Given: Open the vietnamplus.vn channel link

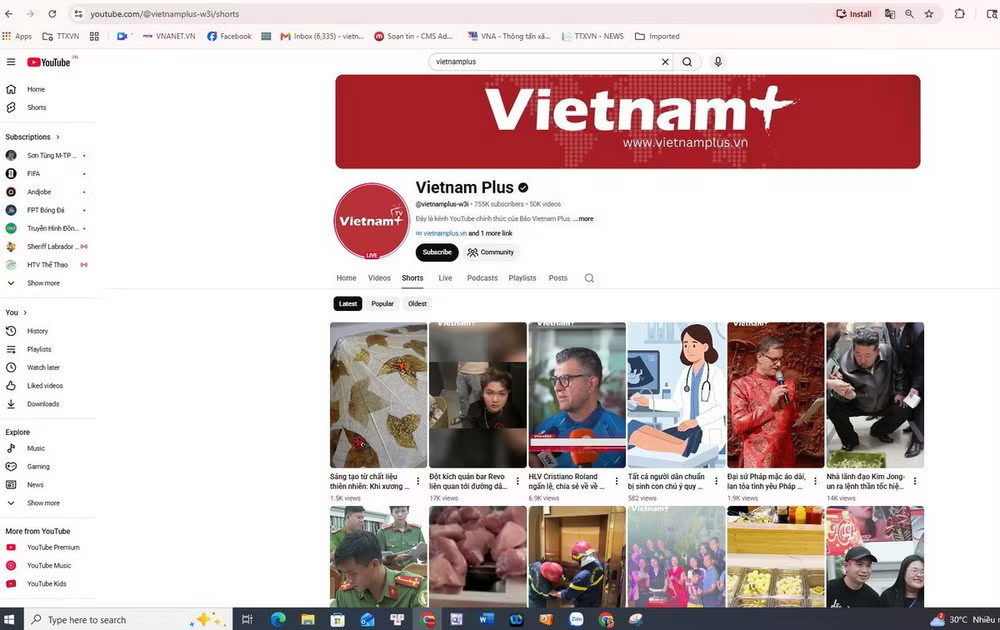Looking at the screenshot, I should click(445, 233).
